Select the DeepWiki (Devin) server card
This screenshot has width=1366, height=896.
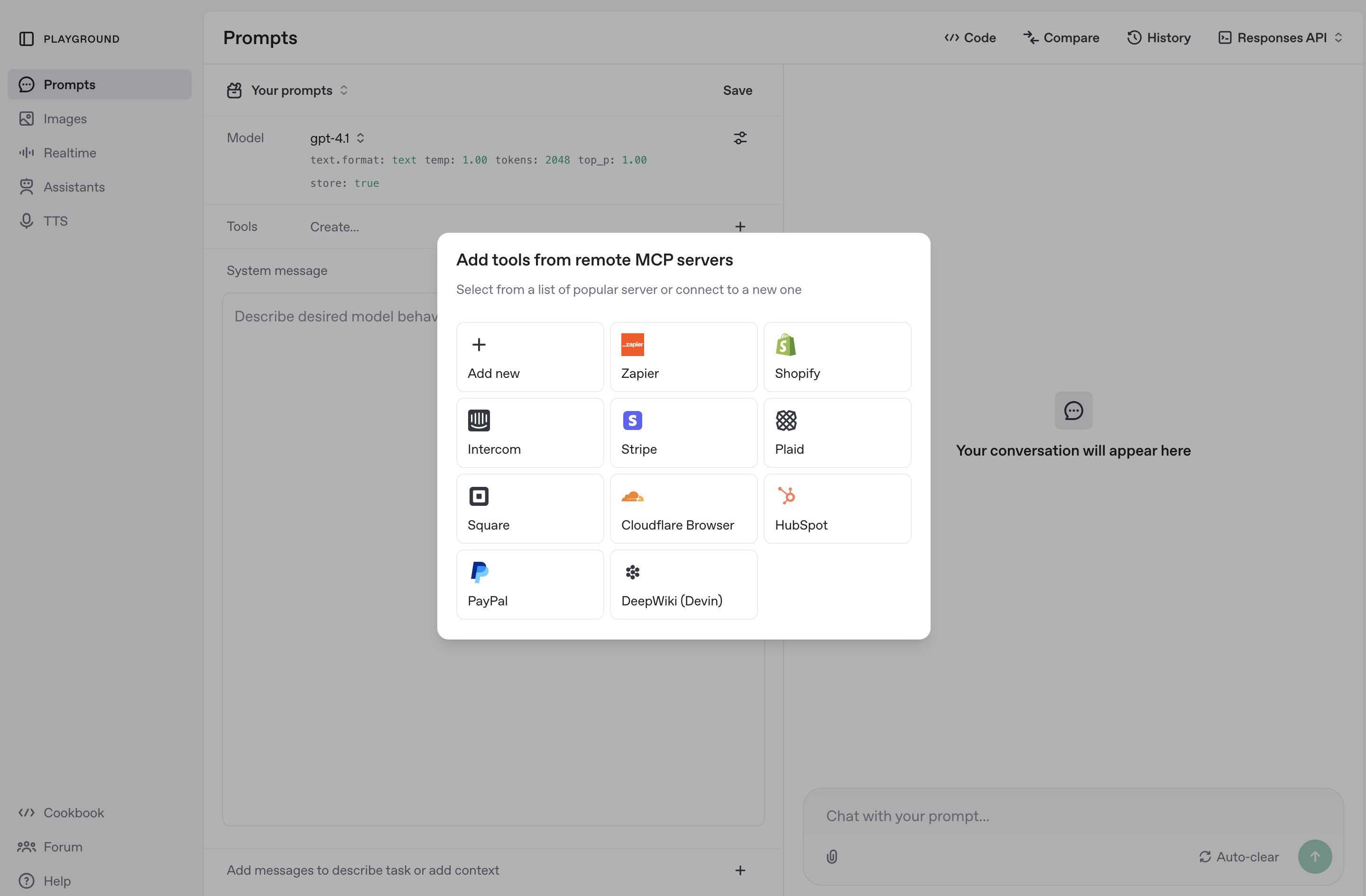tap(683, 585)
